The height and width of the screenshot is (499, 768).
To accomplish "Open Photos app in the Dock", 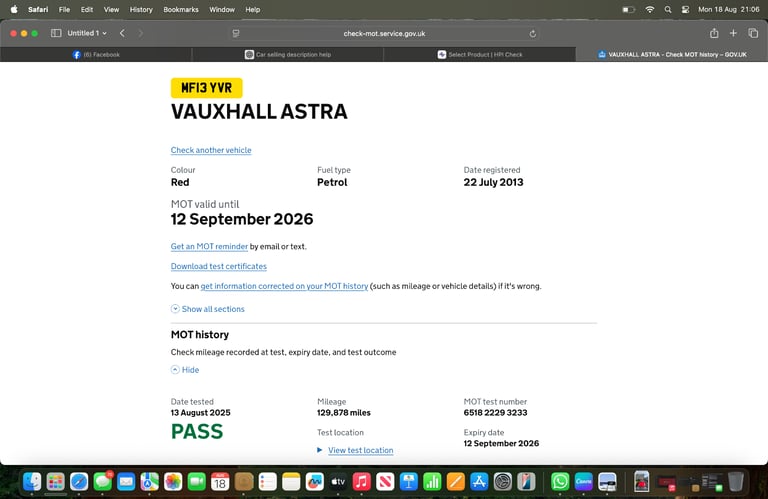I will tap(173, 482).
